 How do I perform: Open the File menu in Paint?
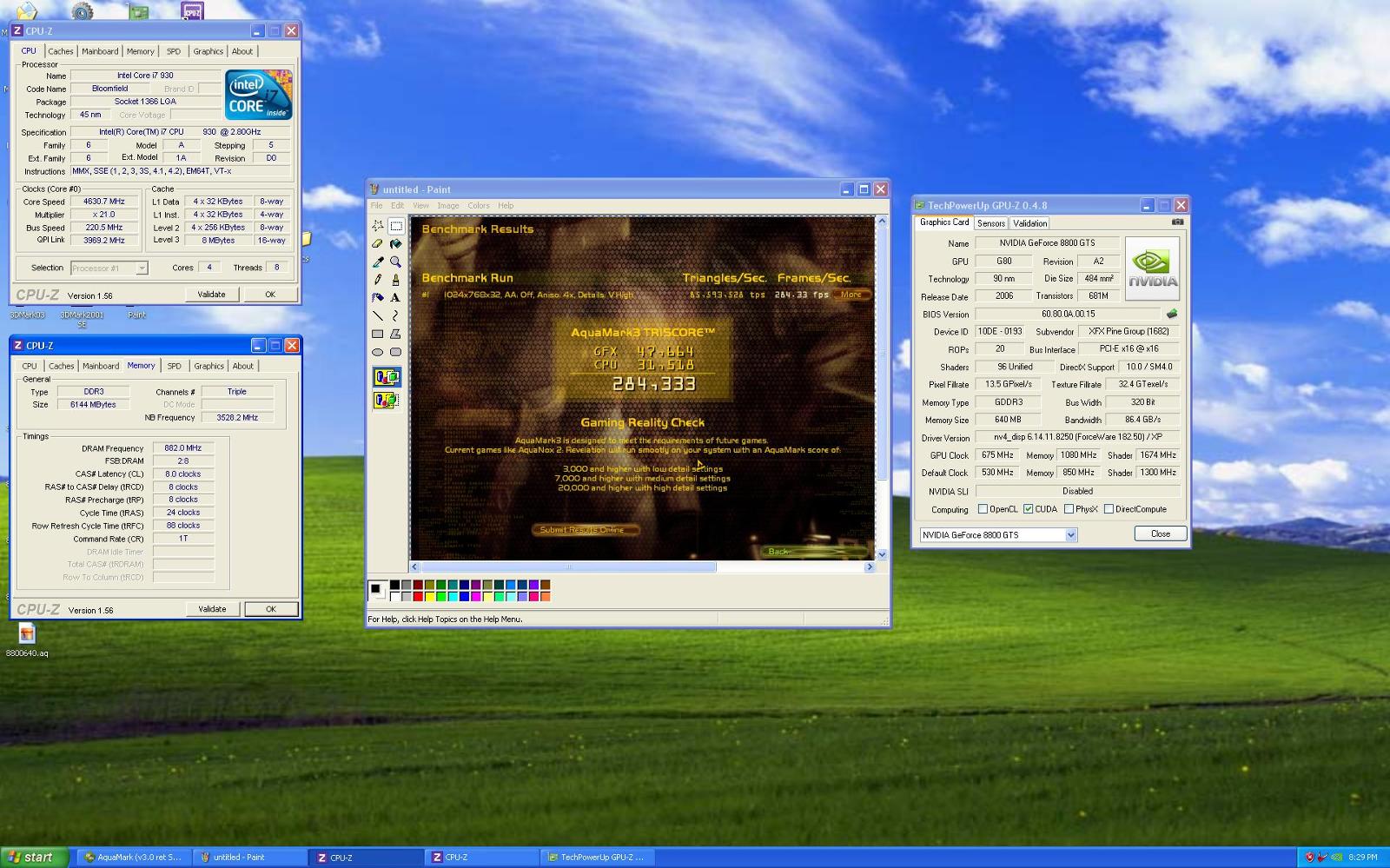(x=376, y=206)
